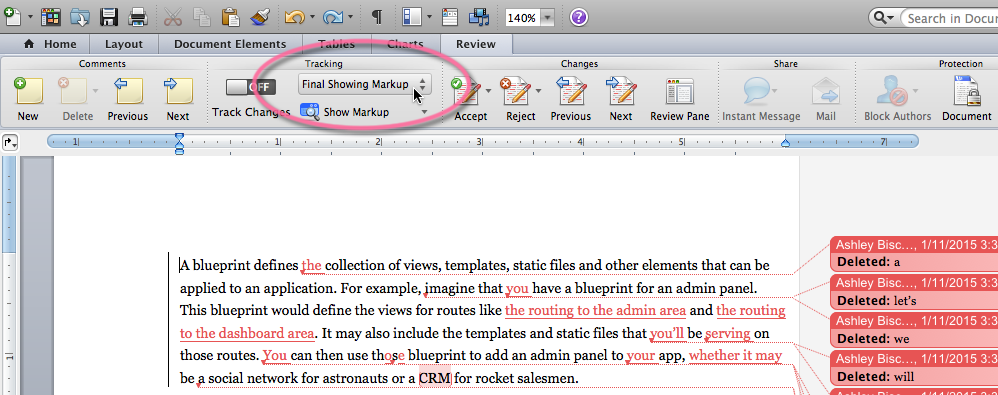Open the search magnifier options

(884, 18)
